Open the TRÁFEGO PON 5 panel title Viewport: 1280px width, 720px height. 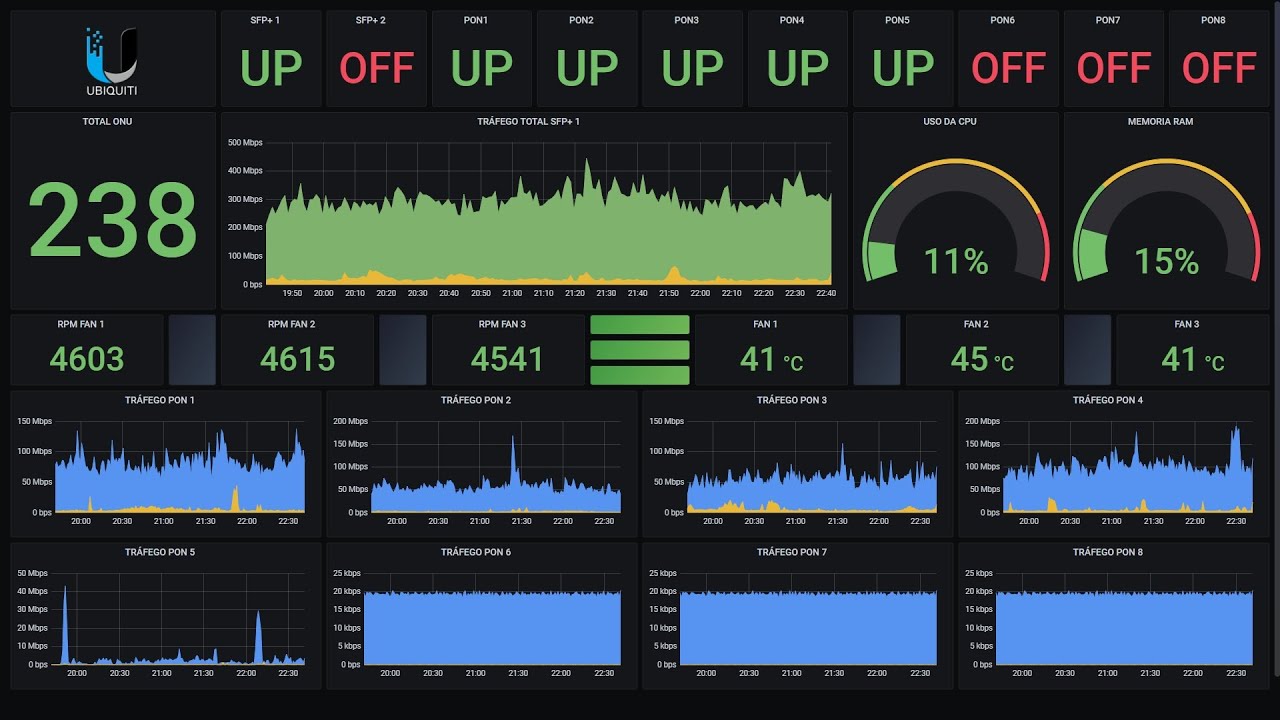[160, 553]
